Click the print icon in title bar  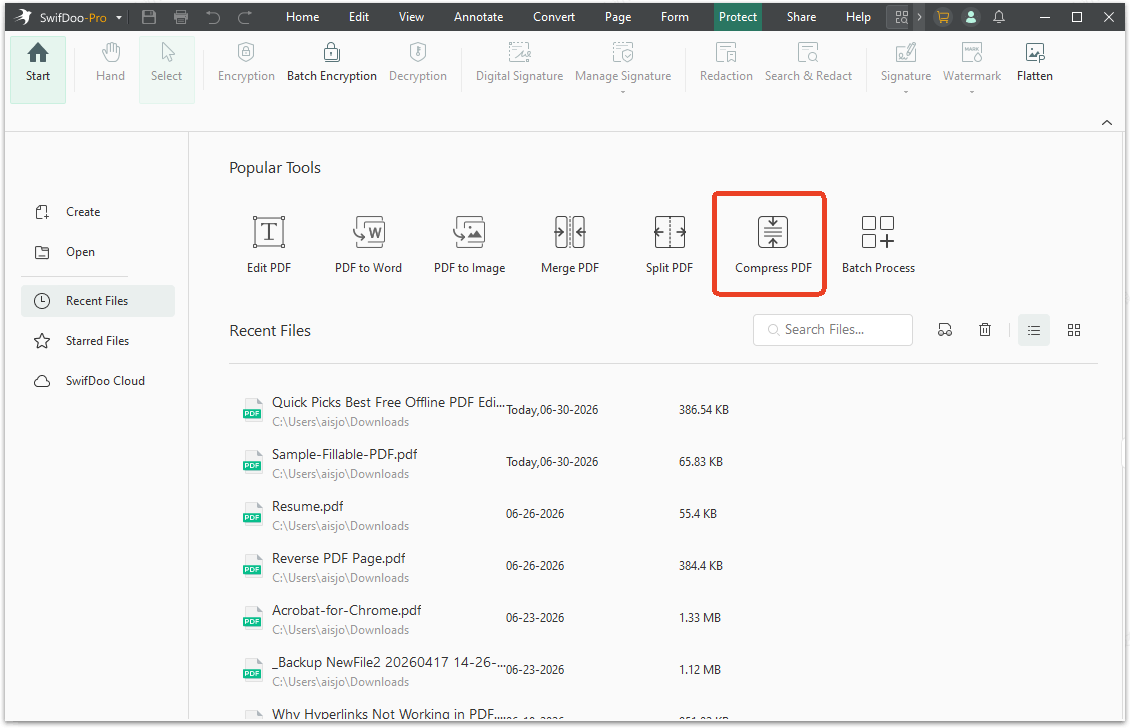[181, 17]
